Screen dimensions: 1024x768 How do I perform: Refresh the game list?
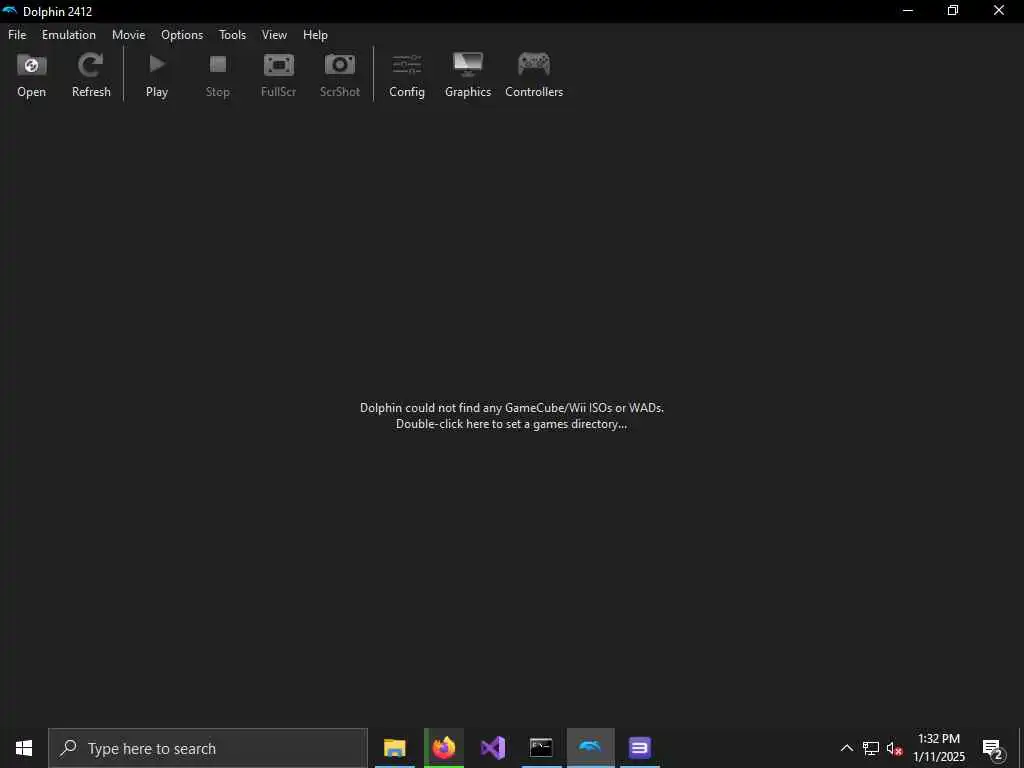pos(91,74)
